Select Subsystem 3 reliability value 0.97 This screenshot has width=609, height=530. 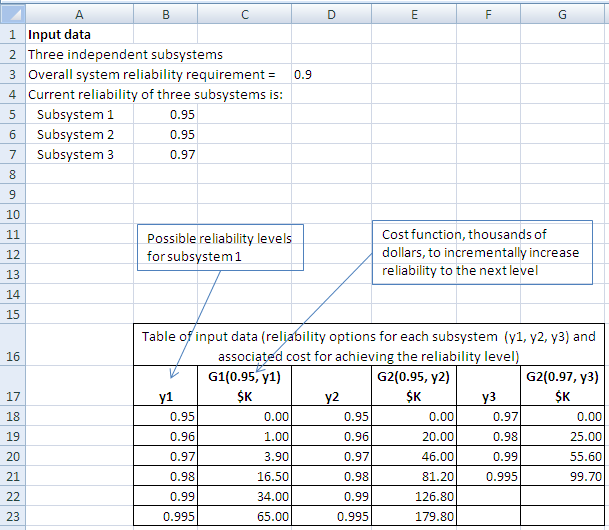pos(165,155)
